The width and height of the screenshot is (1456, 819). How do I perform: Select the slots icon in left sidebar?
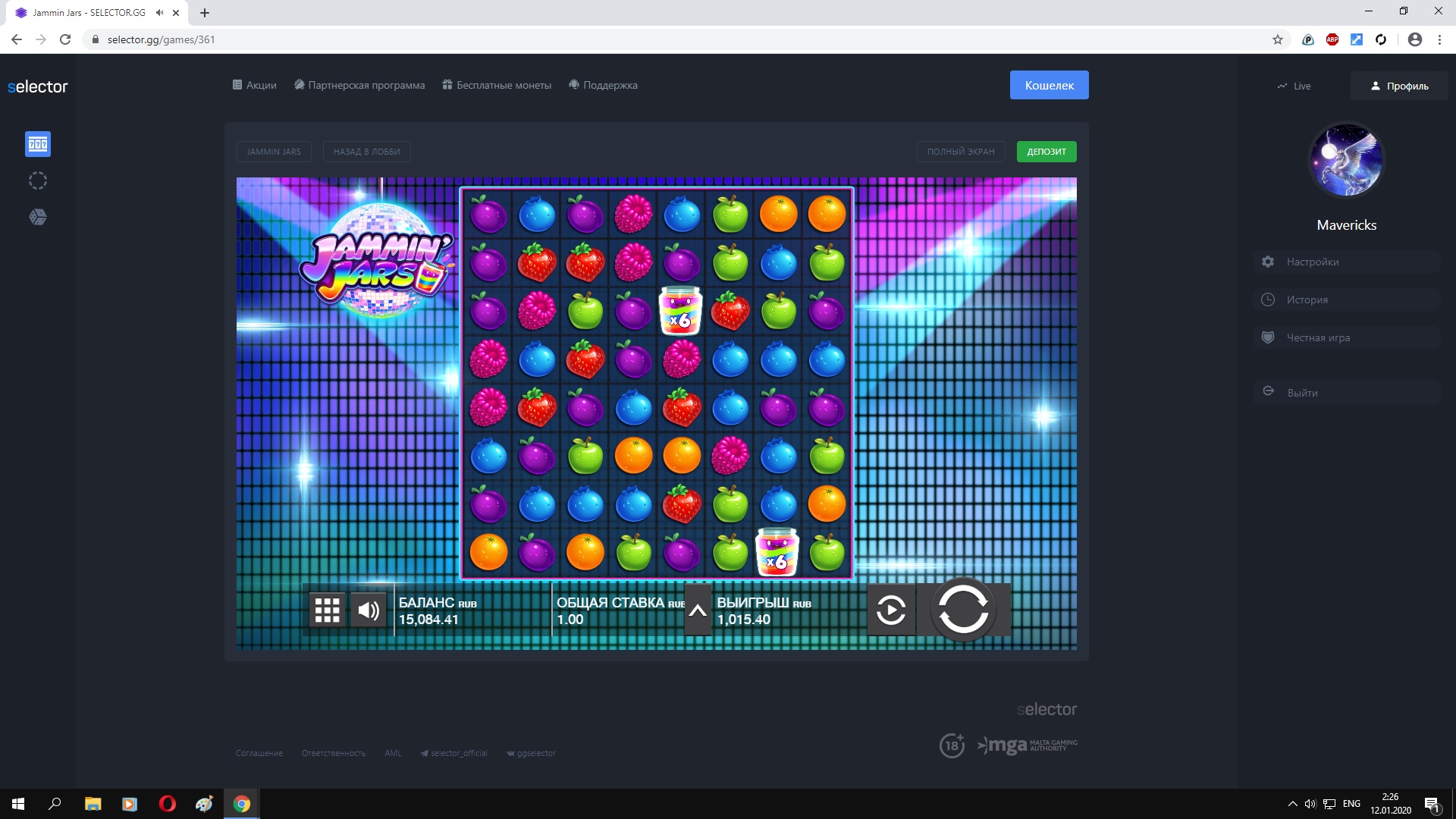[38, 144]
